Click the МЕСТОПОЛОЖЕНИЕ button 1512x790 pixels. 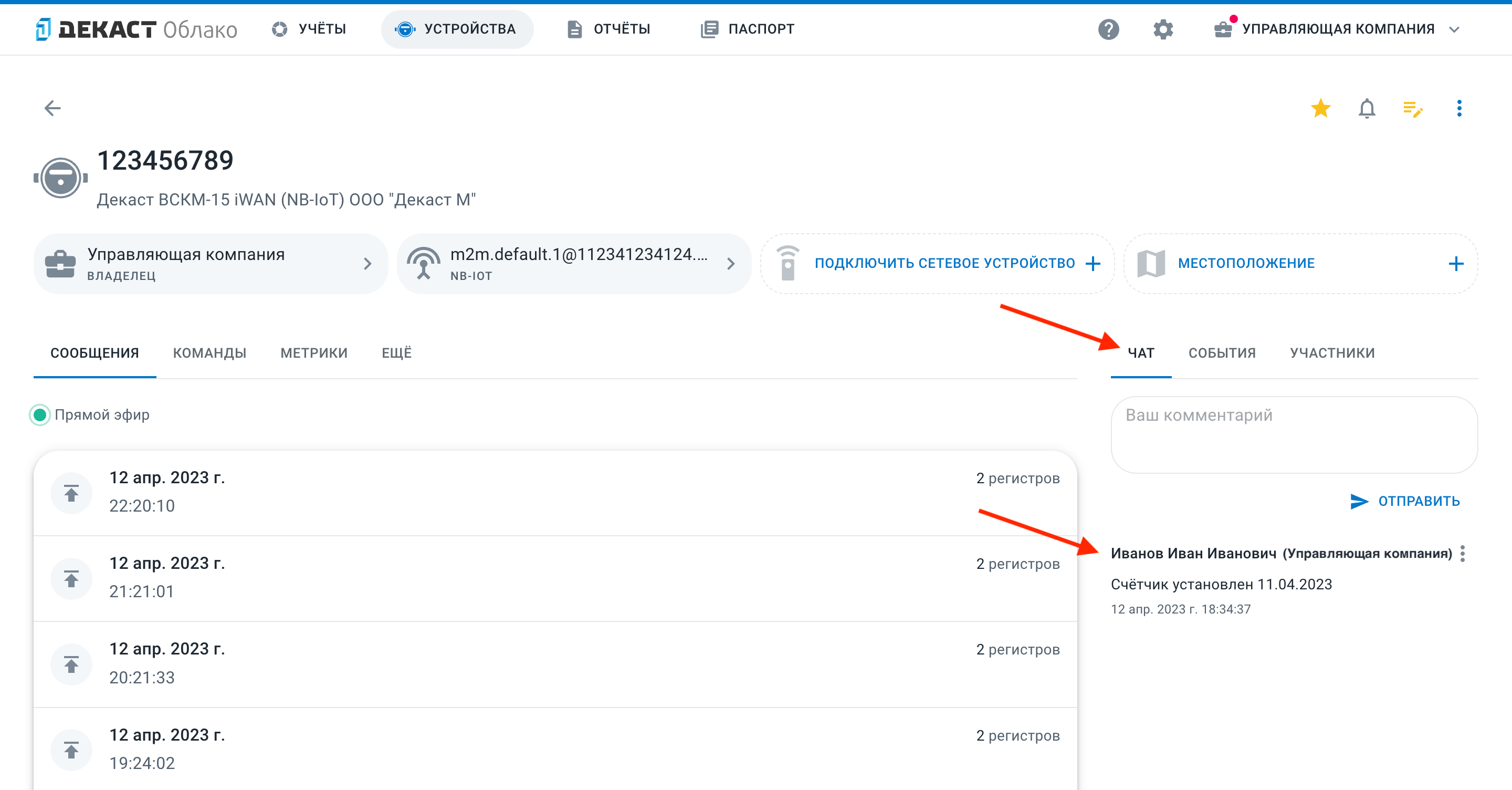[1301, 264]
